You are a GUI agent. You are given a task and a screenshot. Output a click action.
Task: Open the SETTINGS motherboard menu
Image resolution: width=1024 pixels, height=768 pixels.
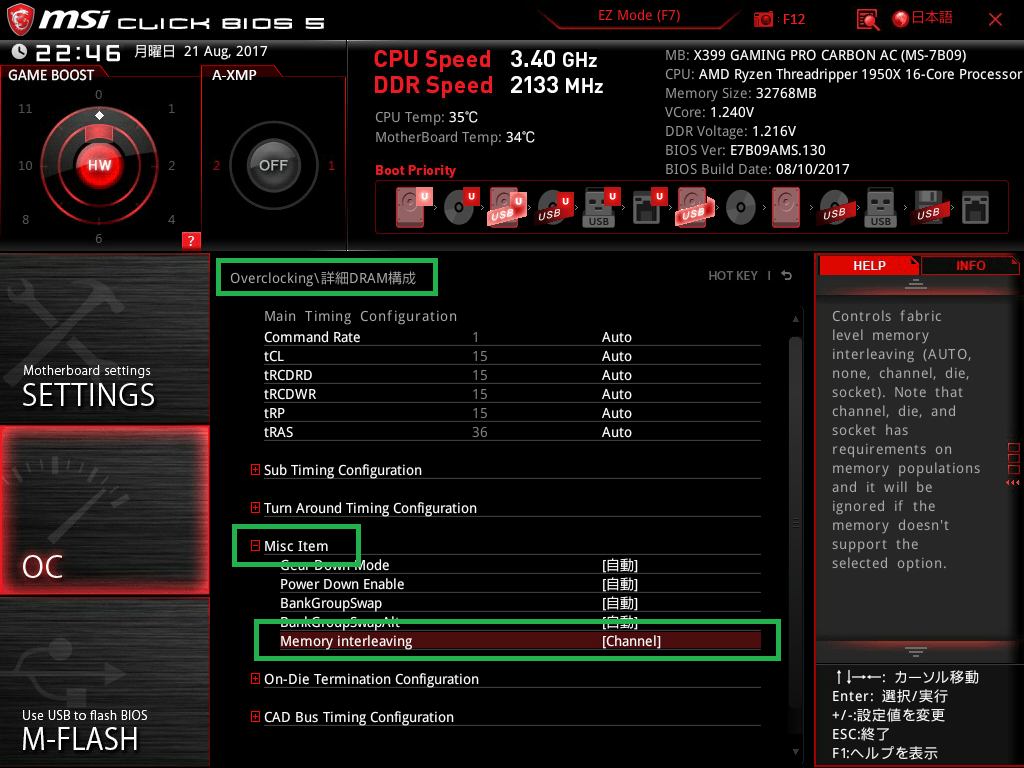(x=104, y=338)
